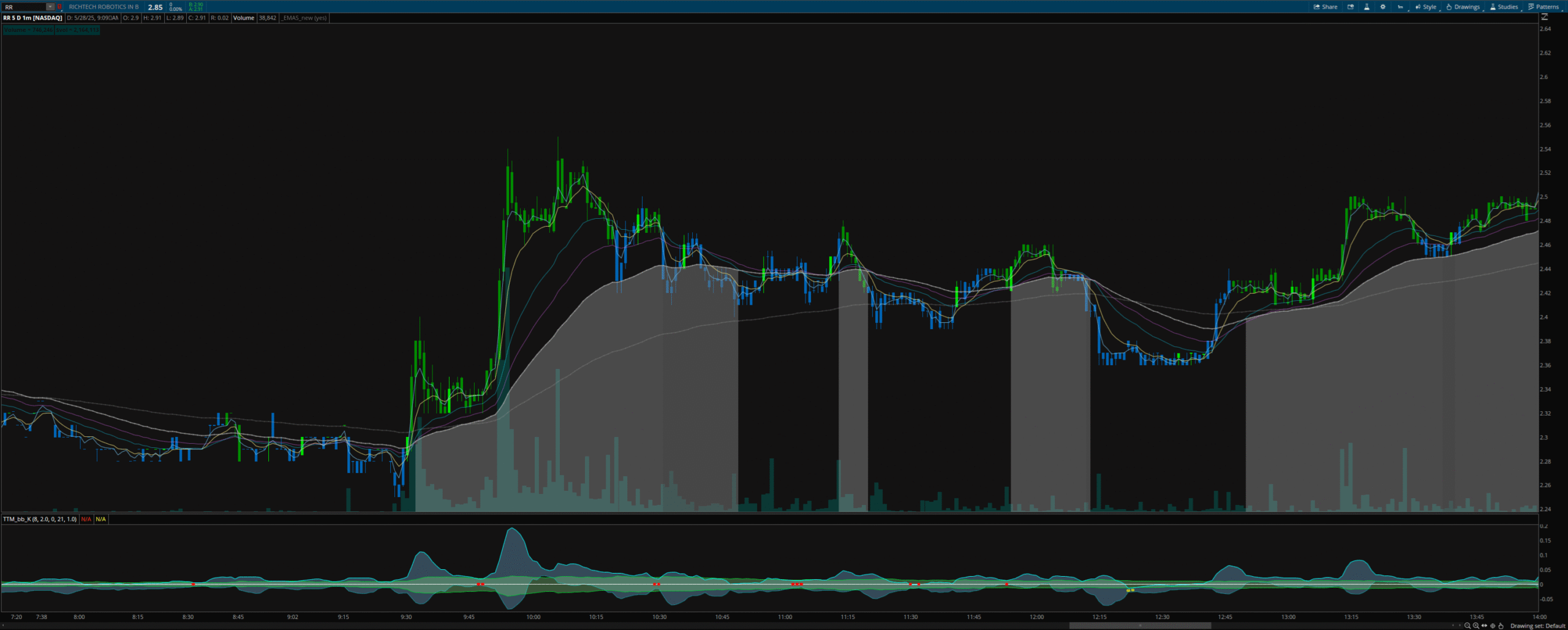Click the horizontal chart scrollbar thumb
The height and width of the screenshot is (630, 1568).
point(1139,626)
